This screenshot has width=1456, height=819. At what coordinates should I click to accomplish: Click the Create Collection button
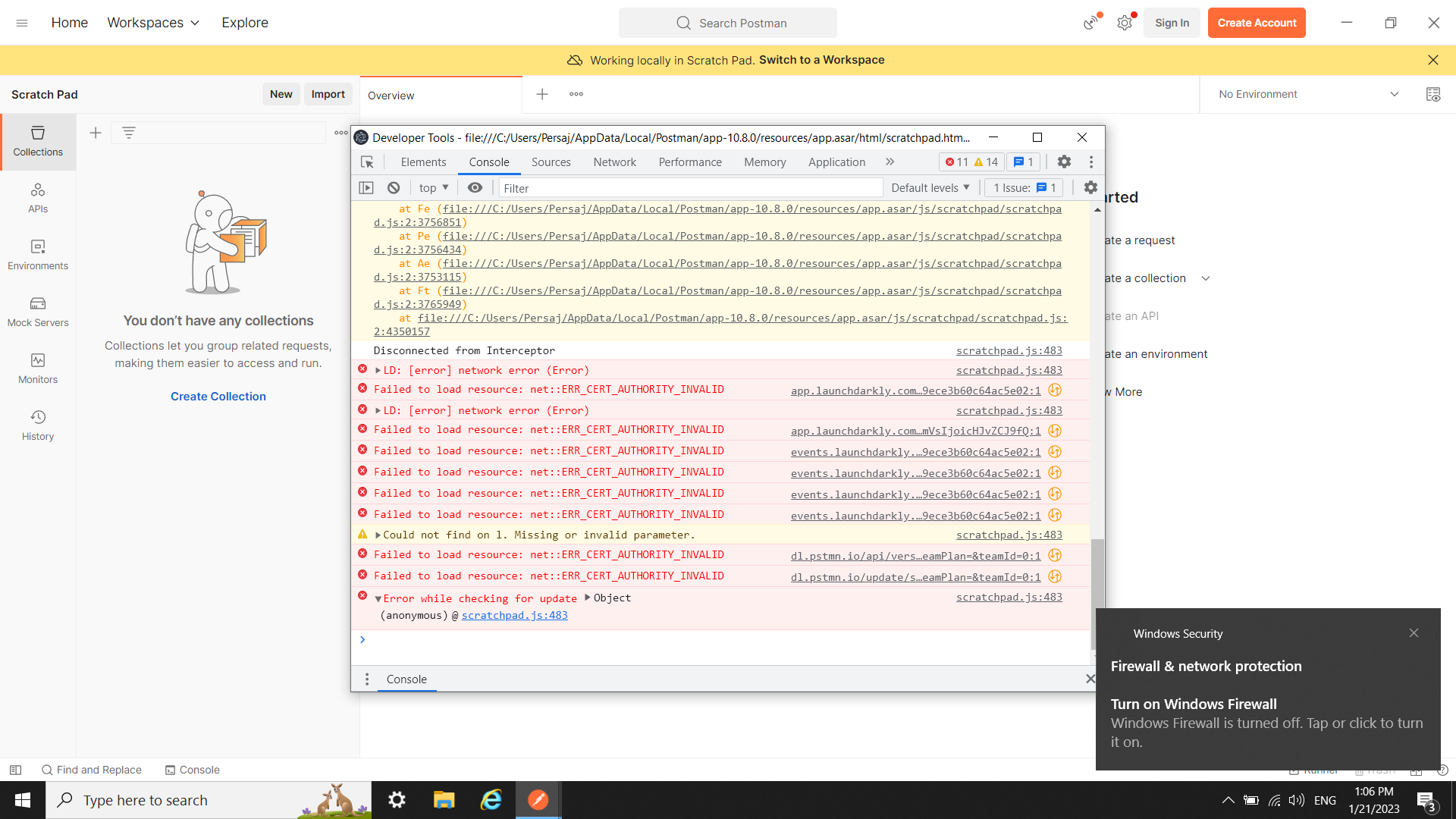(x=218, y=396)
